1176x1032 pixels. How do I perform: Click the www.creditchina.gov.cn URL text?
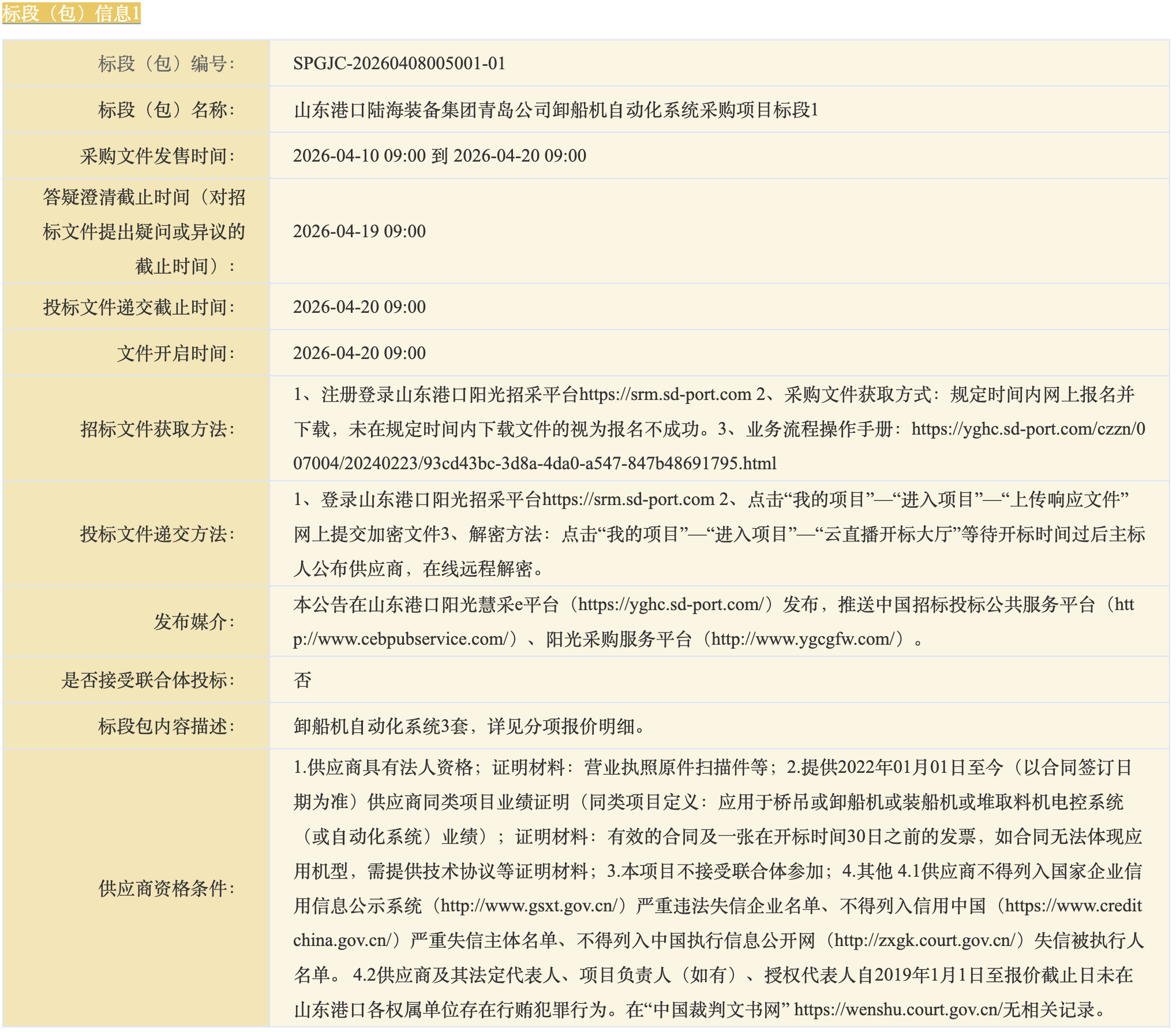tap(1073, 906)
